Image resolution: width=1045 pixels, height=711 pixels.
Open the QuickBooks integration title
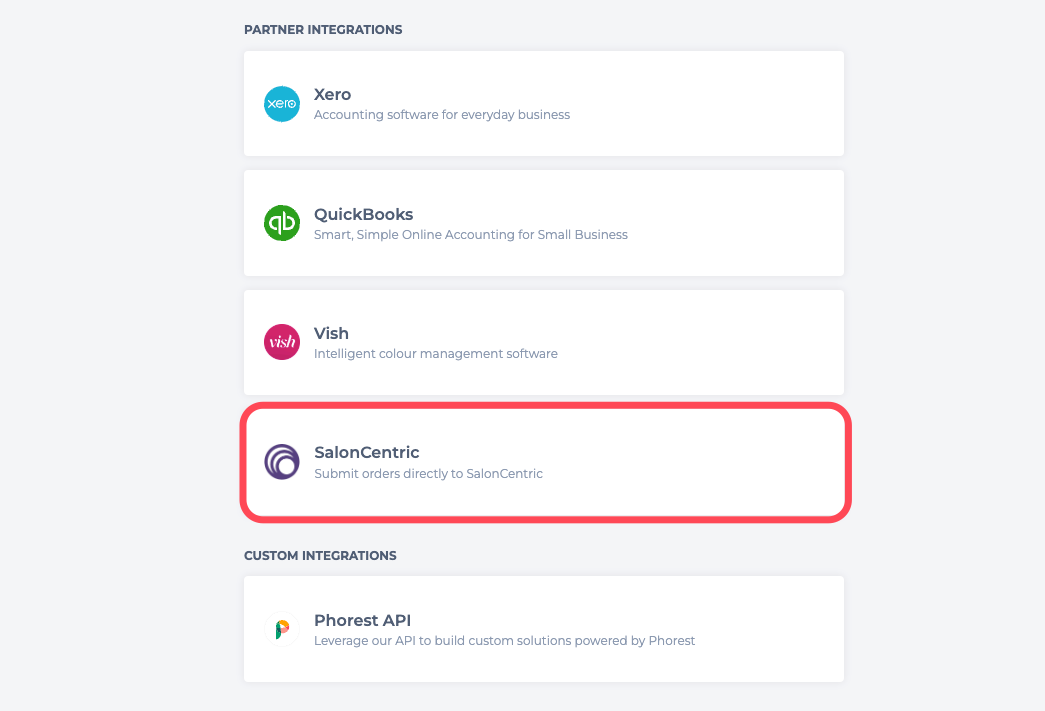tap(363, 215)
